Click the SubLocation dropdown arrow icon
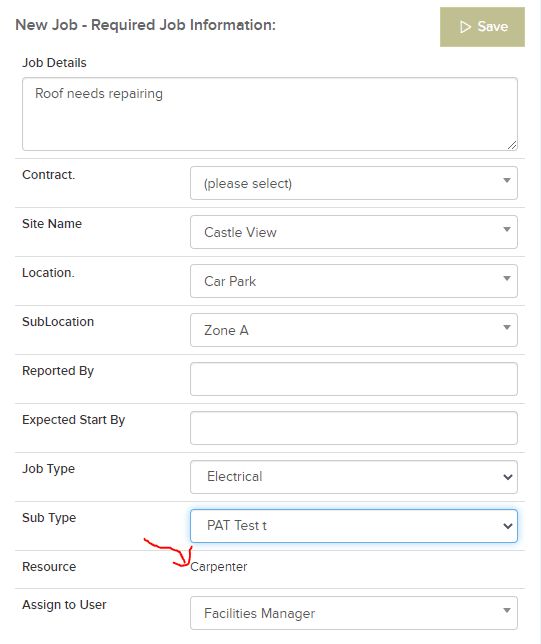541x644 pixels. click(x=507, y=327)
